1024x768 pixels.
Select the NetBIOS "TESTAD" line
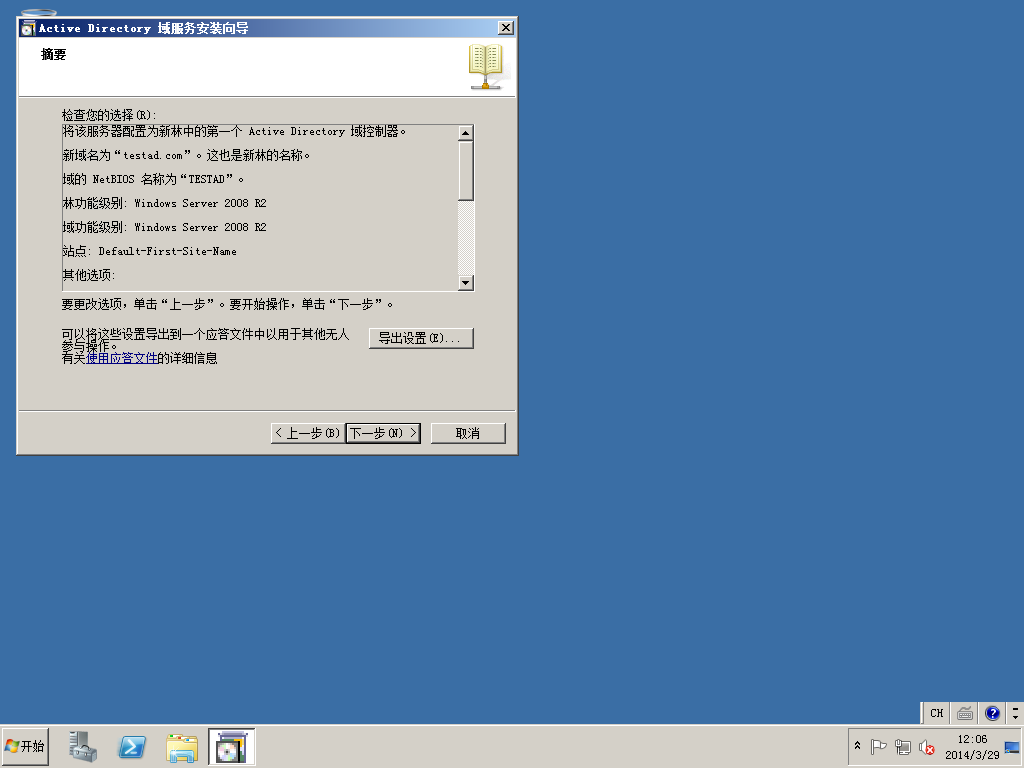click(153, 179)
